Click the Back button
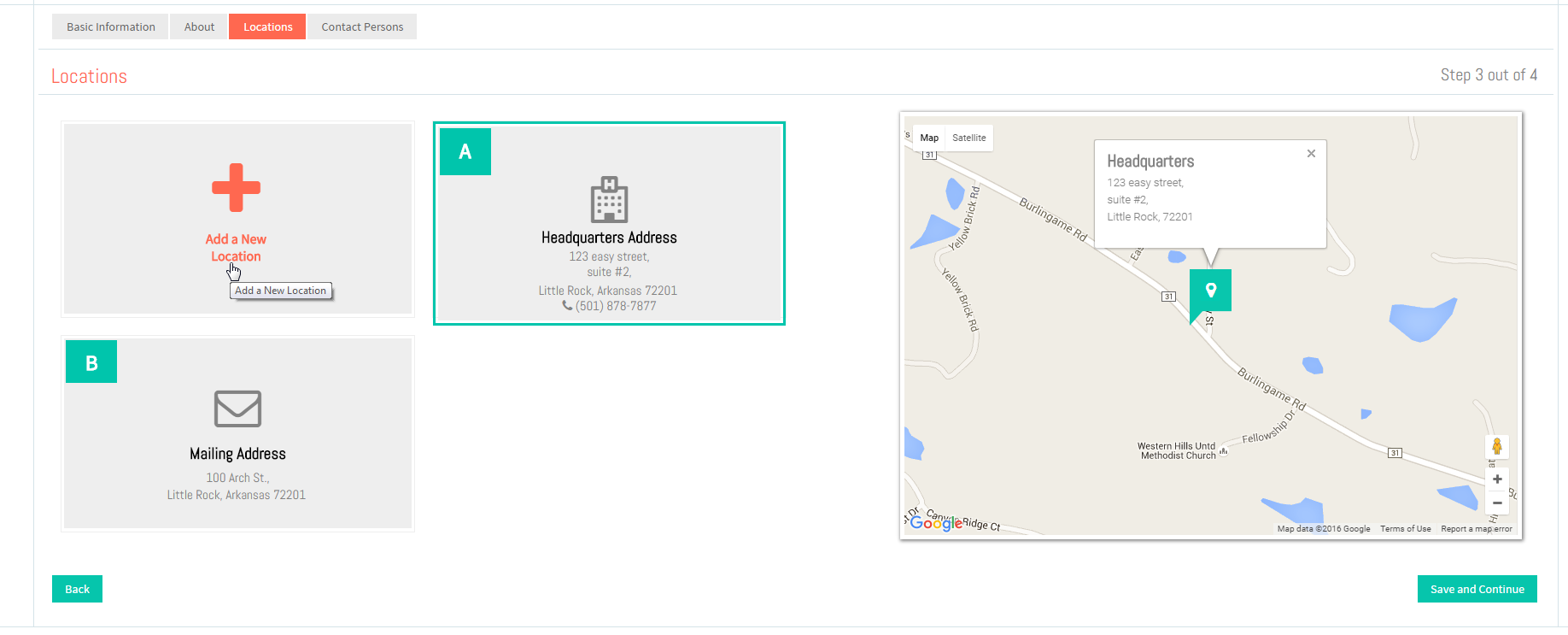Viewport: 1568px width, 635px height. pos(77,589)
